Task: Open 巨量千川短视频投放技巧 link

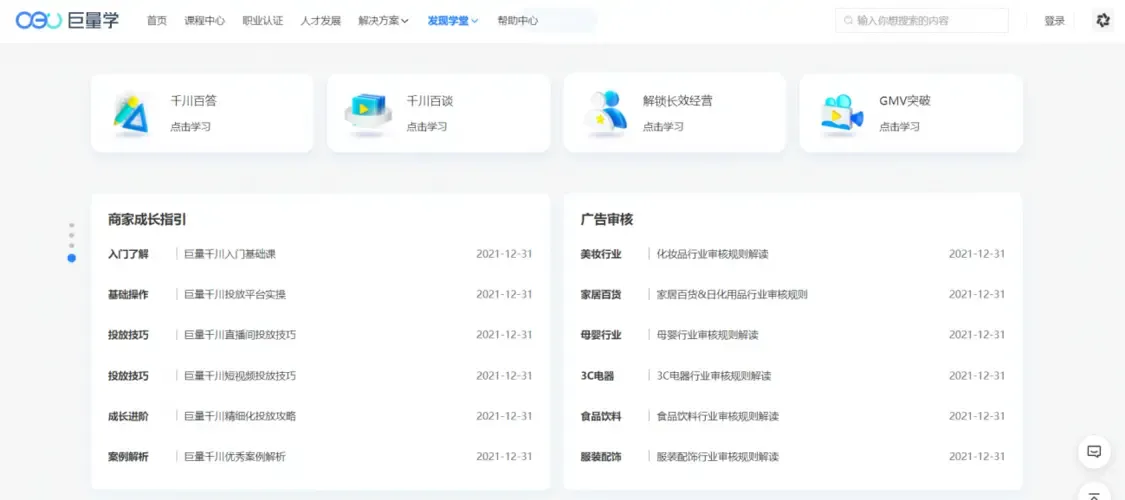Action: [x=240, y=376]
